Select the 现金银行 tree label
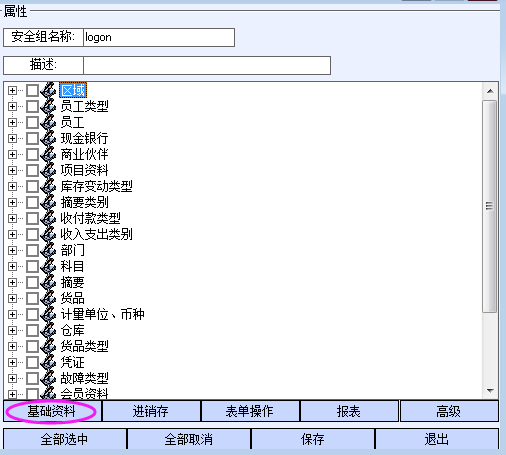Image resolution: width=506 pixels, height=455 pixels. pos(85,138)
